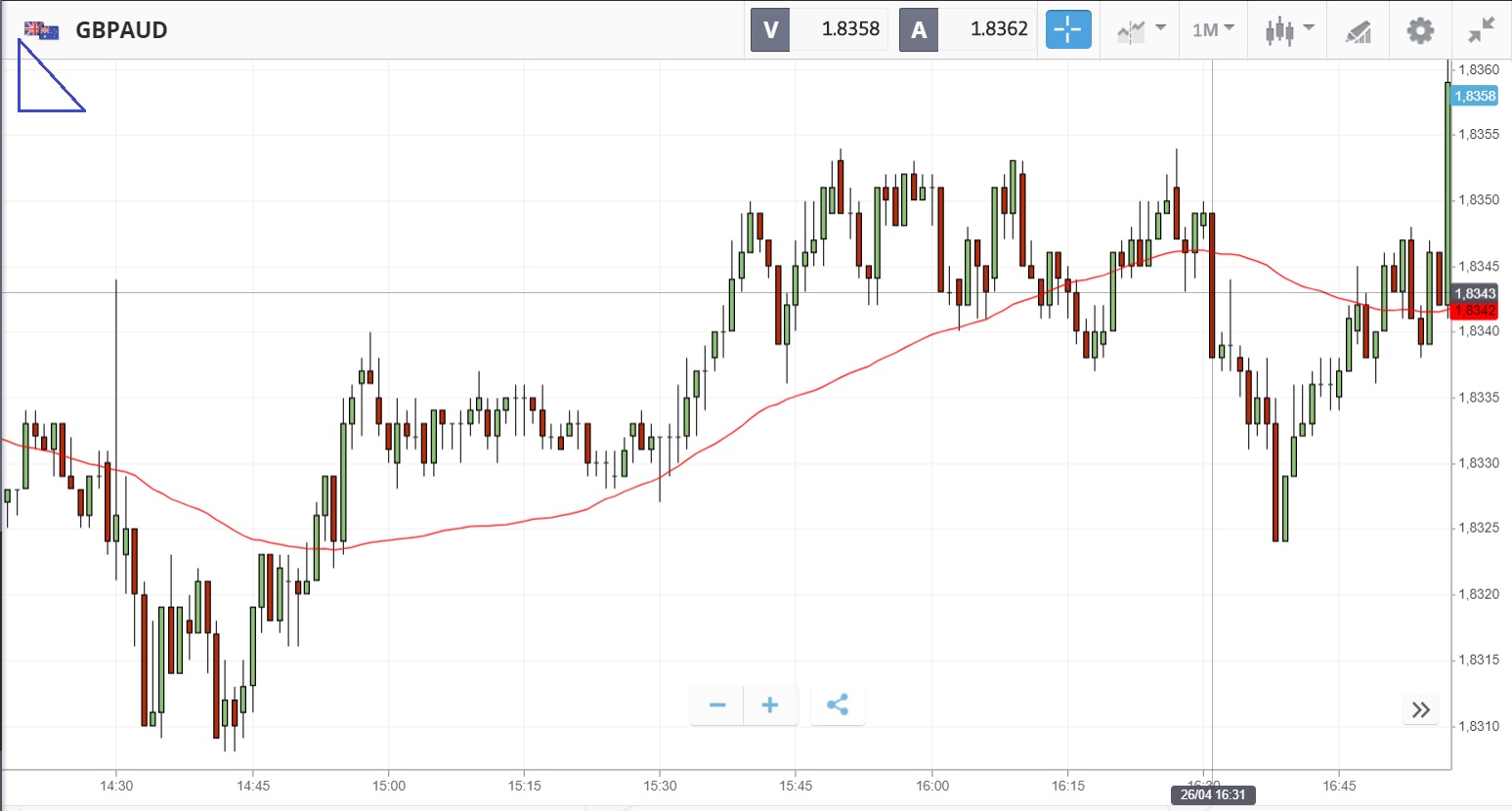
Task: Click the V sell button
Action: [x=770, y=29]
